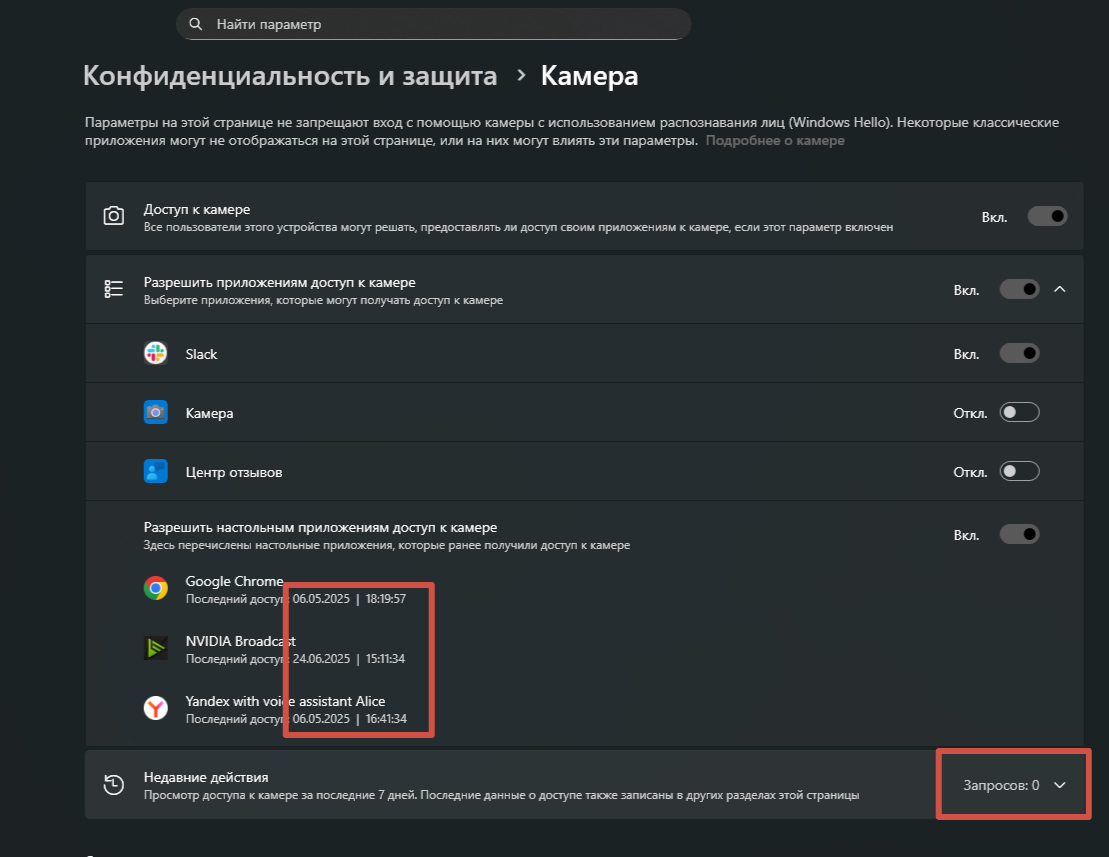Enable camera access for Центр отзывов

(1019, 471)
